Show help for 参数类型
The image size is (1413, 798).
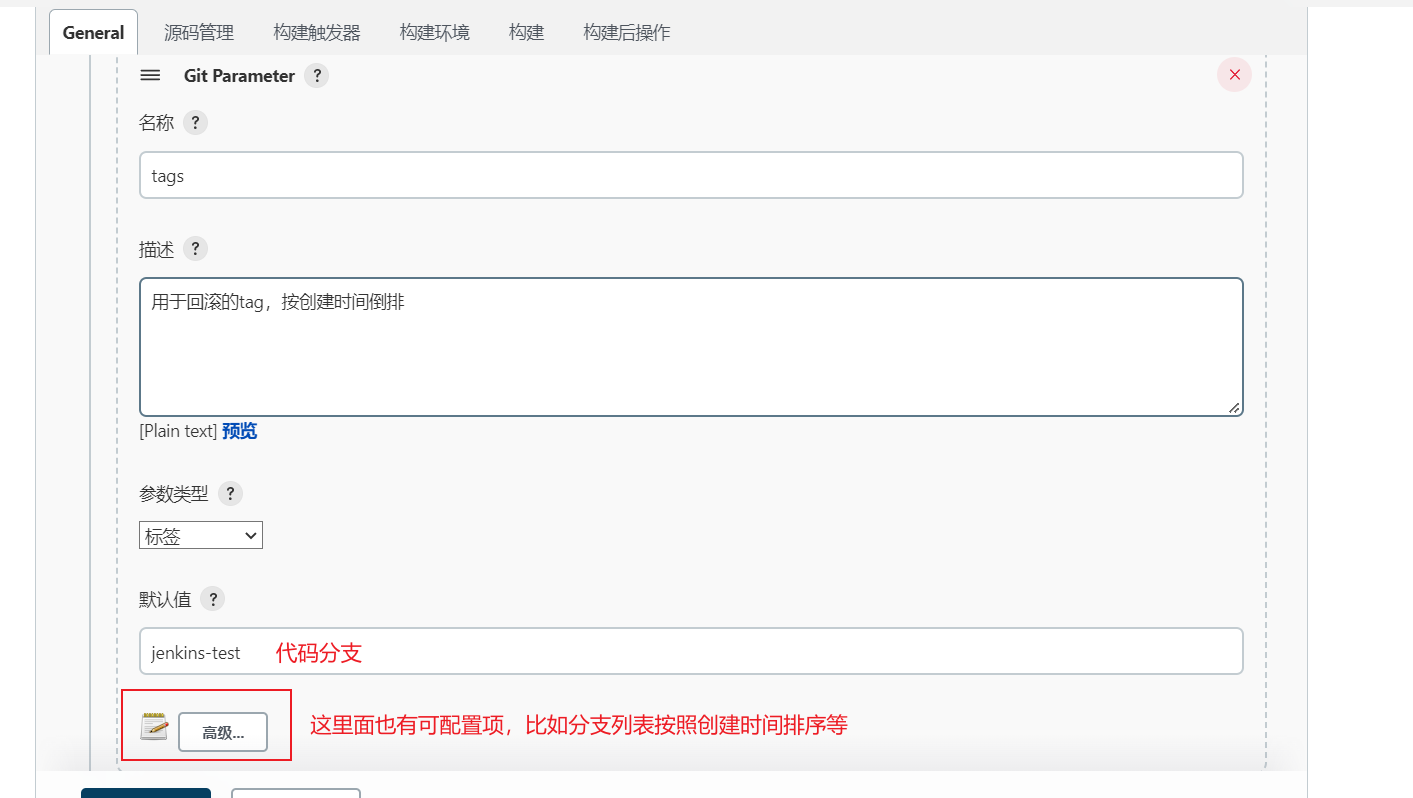coord(230,493)
